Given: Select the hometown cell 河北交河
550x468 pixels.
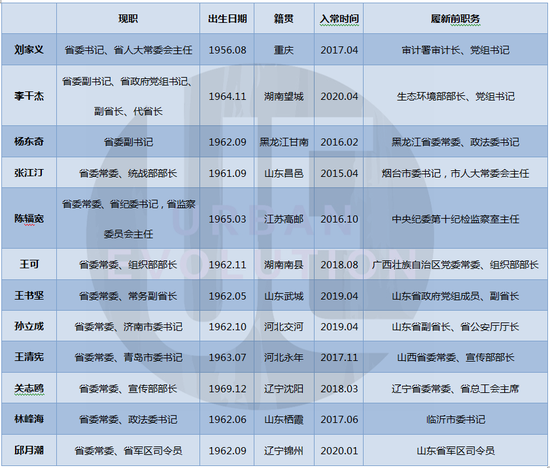Looking at the screenshot, I should [x=284, y=327].
